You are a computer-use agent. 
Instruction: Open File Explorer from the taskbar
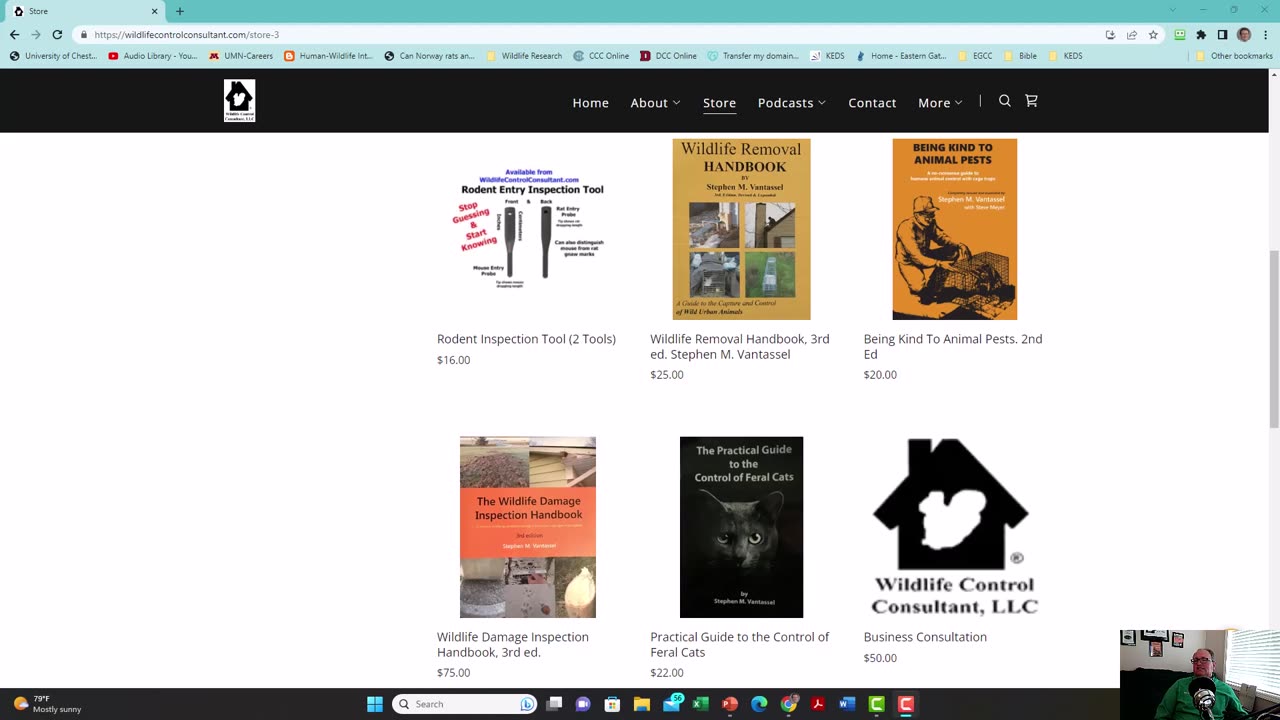coord(642,704)
